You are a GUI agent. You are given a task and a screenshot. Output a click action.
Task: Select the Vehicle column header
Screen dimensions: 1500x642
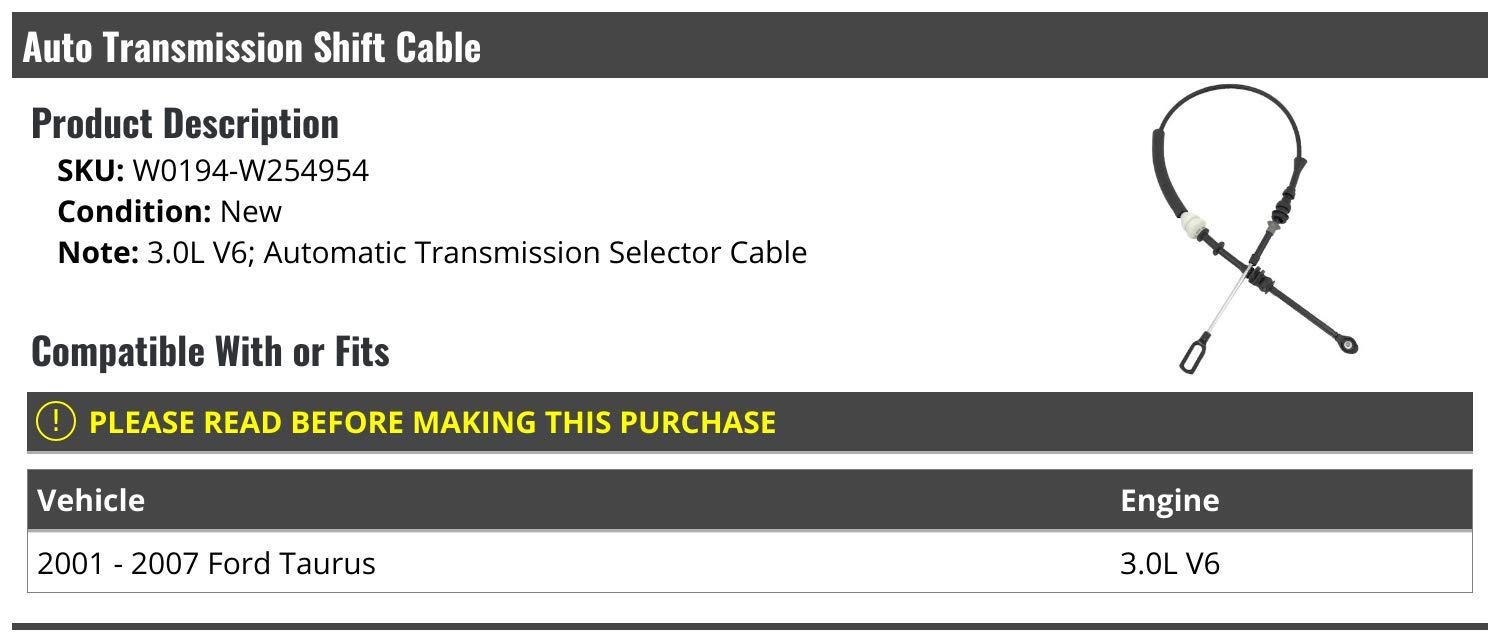91,500
